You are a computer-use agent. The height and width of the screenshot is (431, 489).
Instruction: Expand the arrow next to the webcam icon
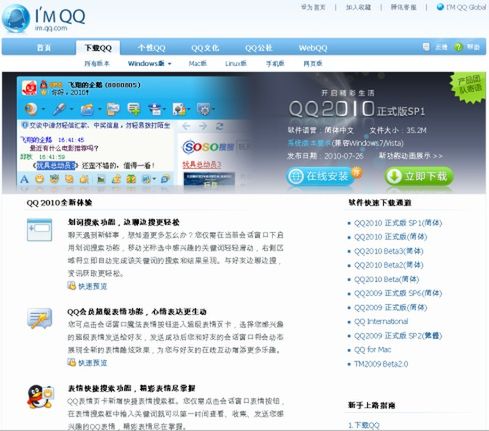[x=43, y=109]
